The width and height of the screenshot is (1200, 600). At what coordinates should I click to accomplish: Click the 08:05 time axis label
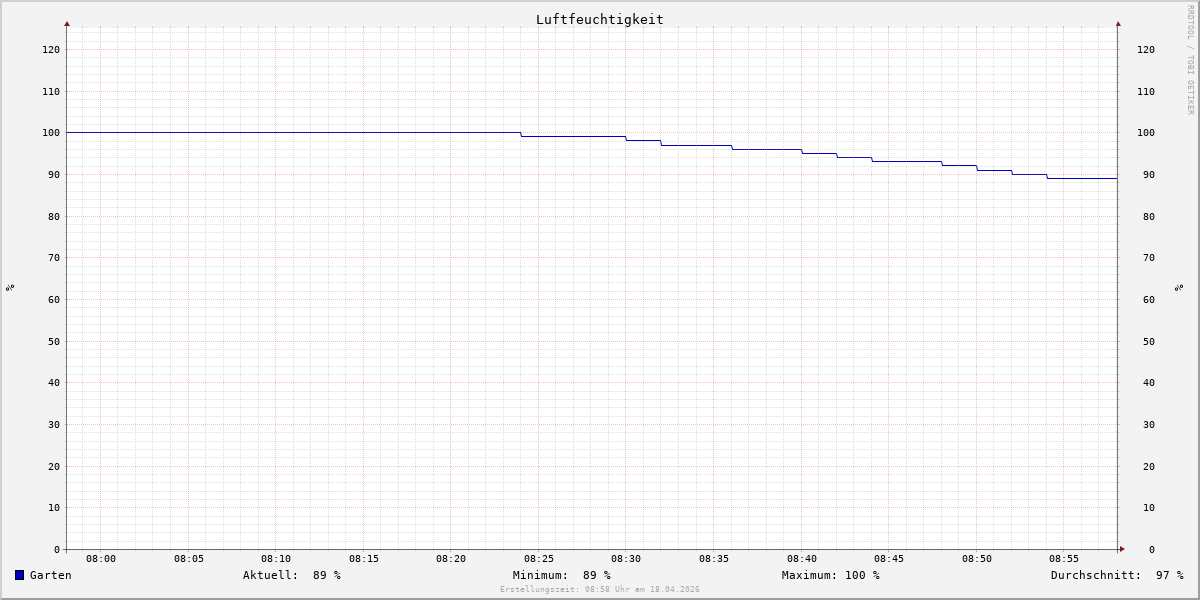[189, 559]
